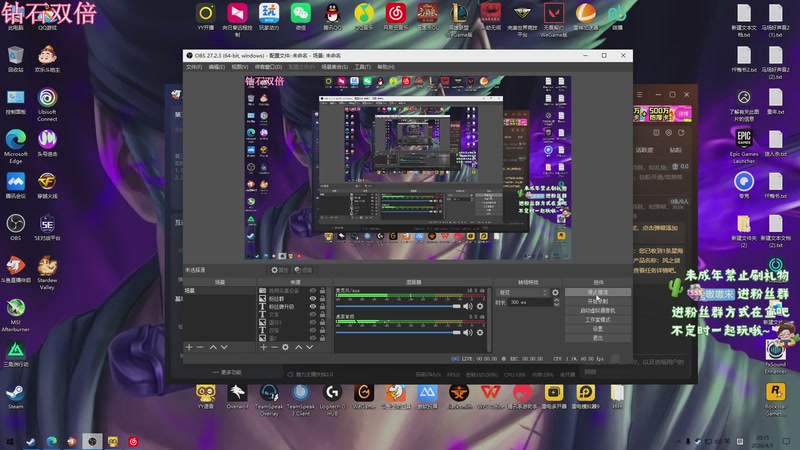
Task: Open Steam desktop shortcut
Action: (16, 396)
